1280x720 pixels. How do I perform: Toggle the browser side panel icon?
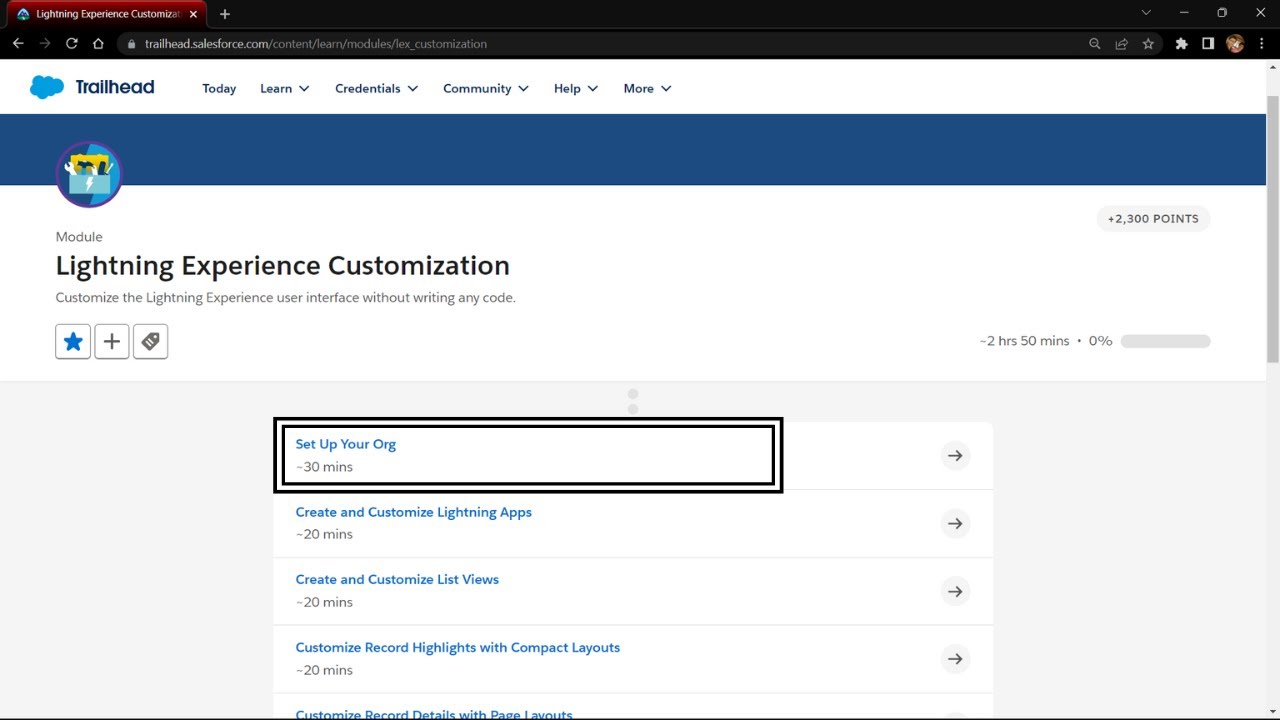1208,44
